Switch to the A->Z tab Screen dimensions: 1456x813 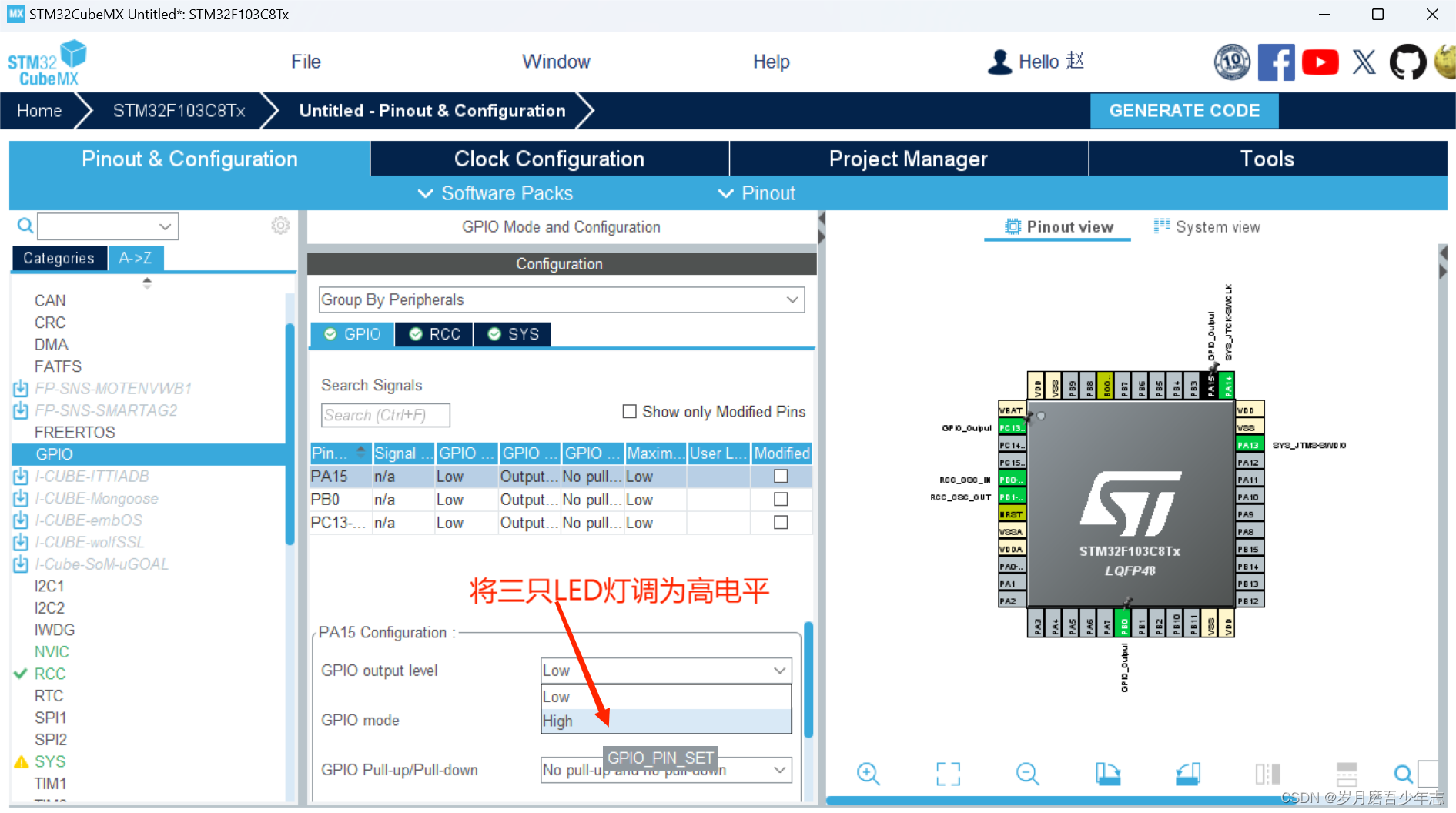coord(136,258)
